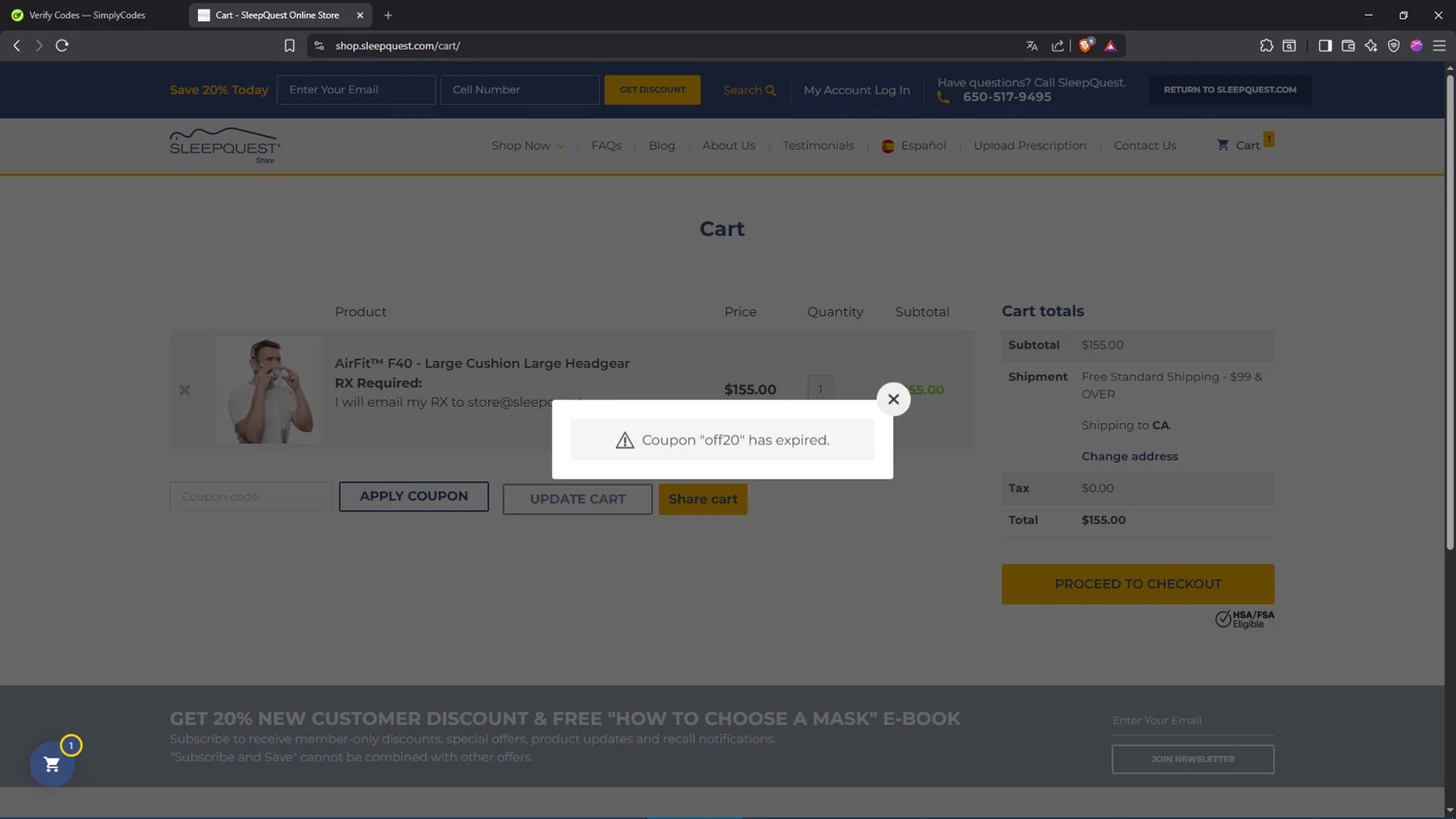Screen dimensions: 1456x819
Task: Click the quantity box for AirFit F40
Action: (x=820, y=389)
